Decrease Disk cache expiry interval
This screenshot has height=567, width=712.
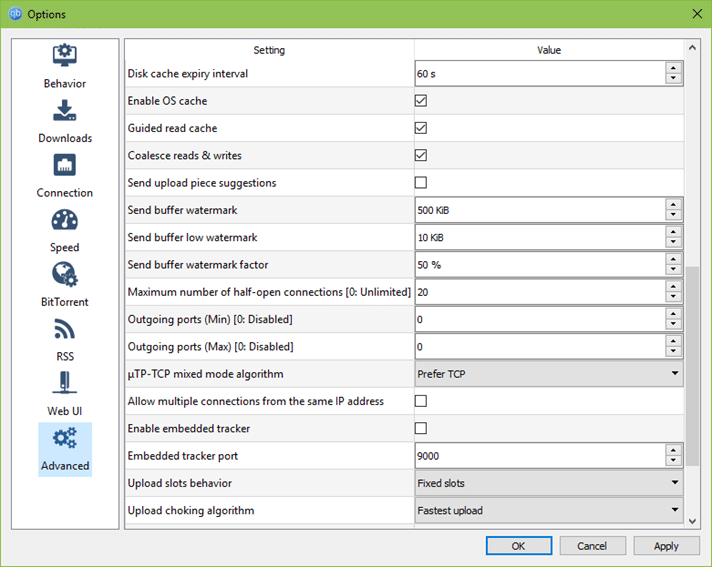tap(673, 79)
